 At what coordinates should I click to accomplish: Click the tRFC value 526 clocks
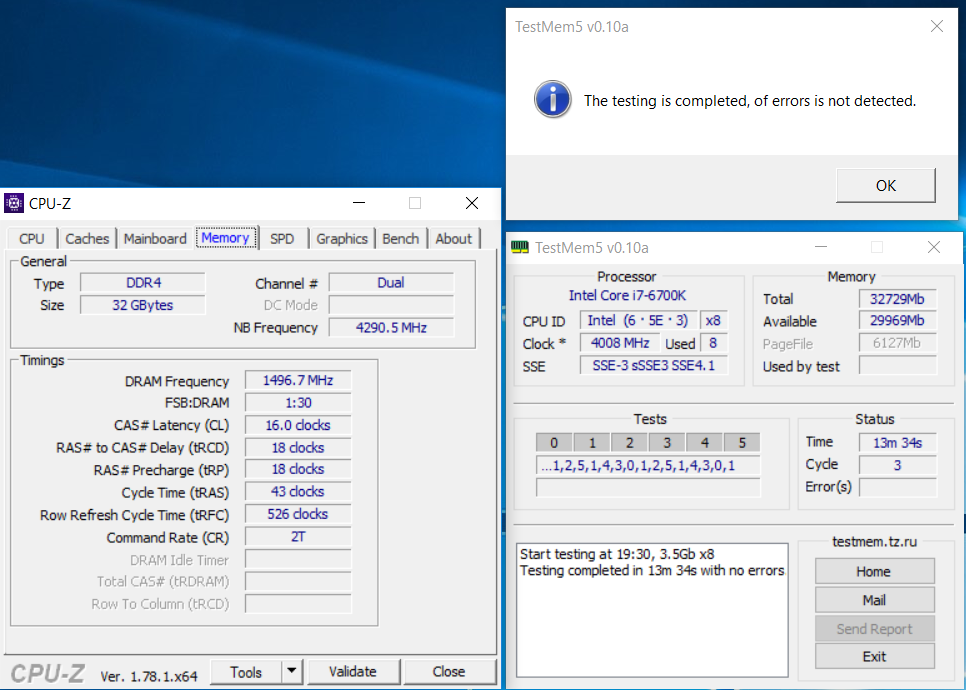click(x=298, y=514)
